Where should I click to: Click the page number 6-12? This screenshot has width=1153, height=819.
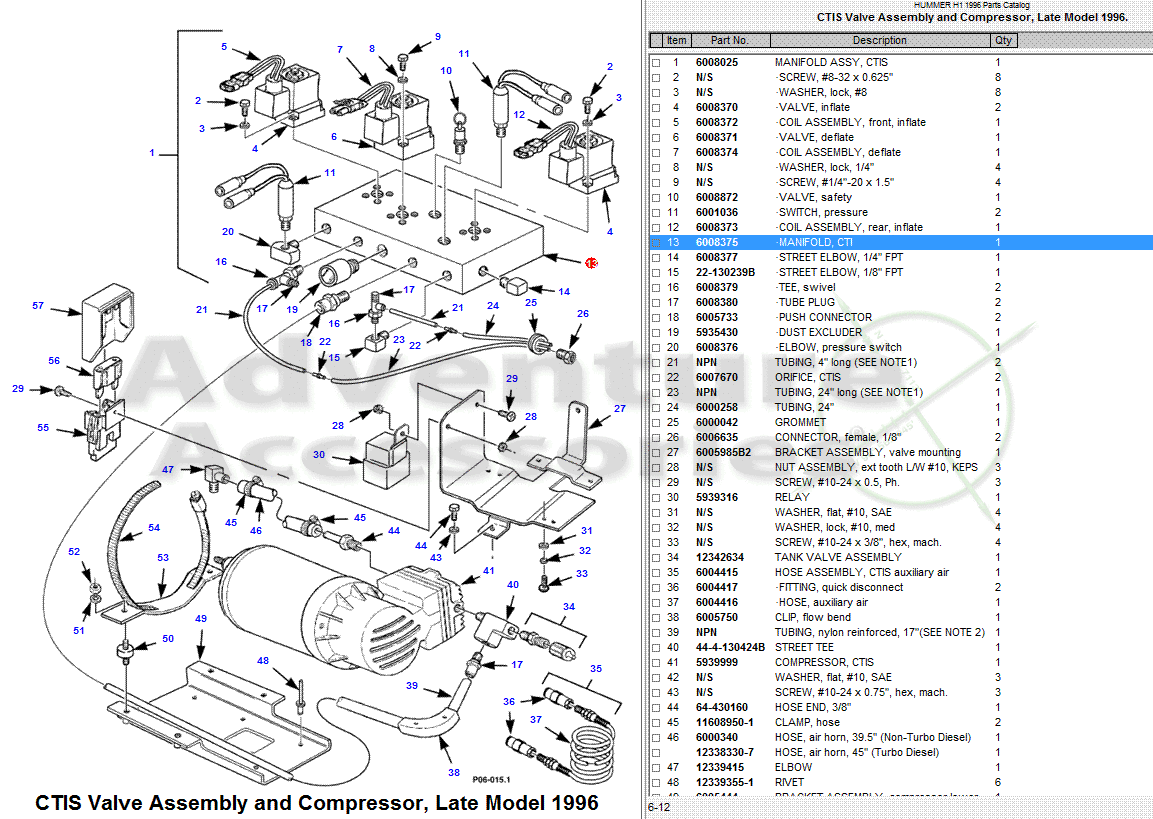659,807
